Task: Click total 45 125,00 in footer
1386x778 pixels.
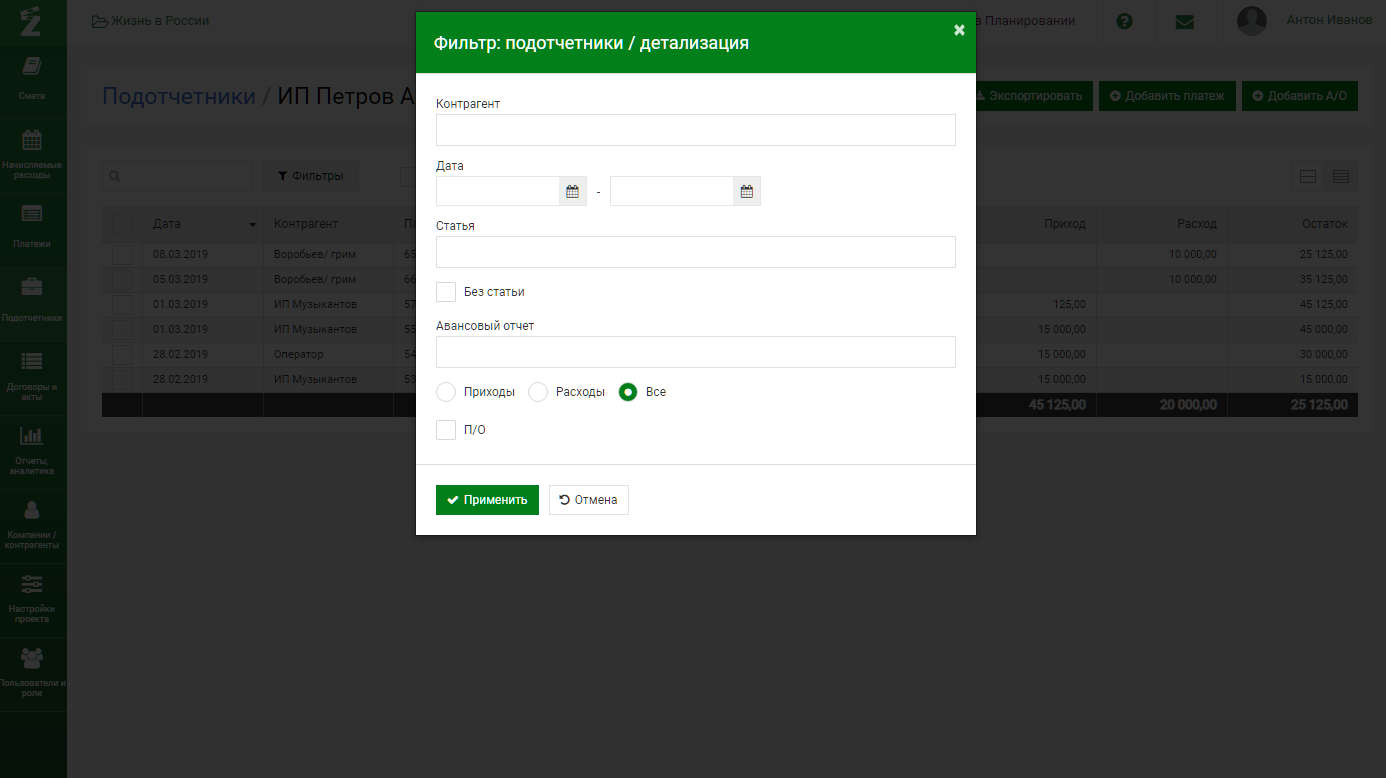Action: point(1057,405)
